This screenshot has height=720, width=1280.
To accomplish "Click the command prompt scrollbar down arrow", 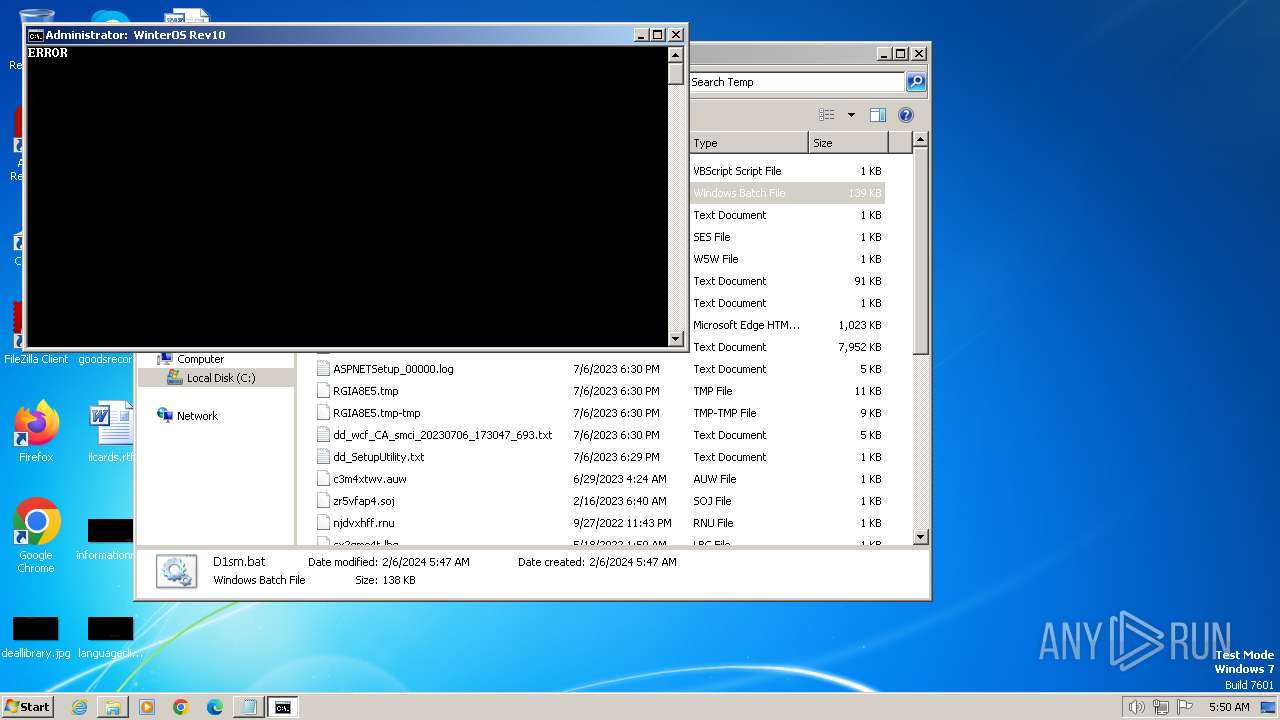I will [676, 339].
